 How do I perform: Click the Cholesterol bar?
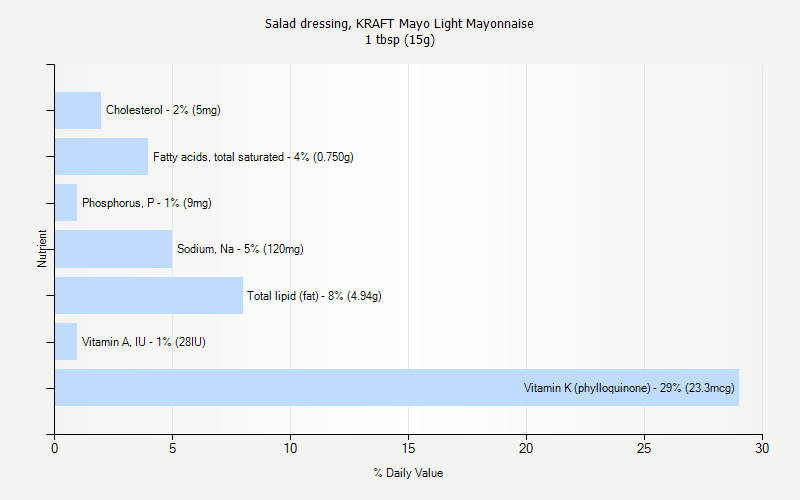(78, 110)
